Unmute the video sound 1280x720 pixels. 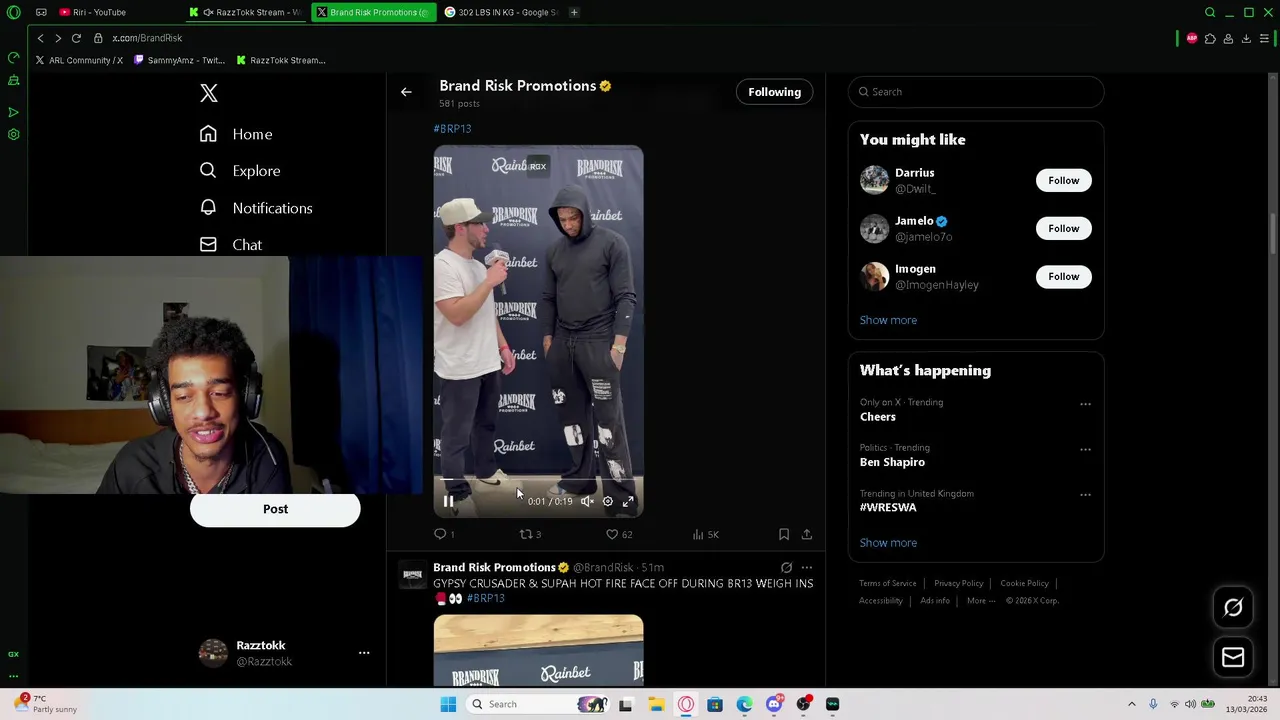587,501
